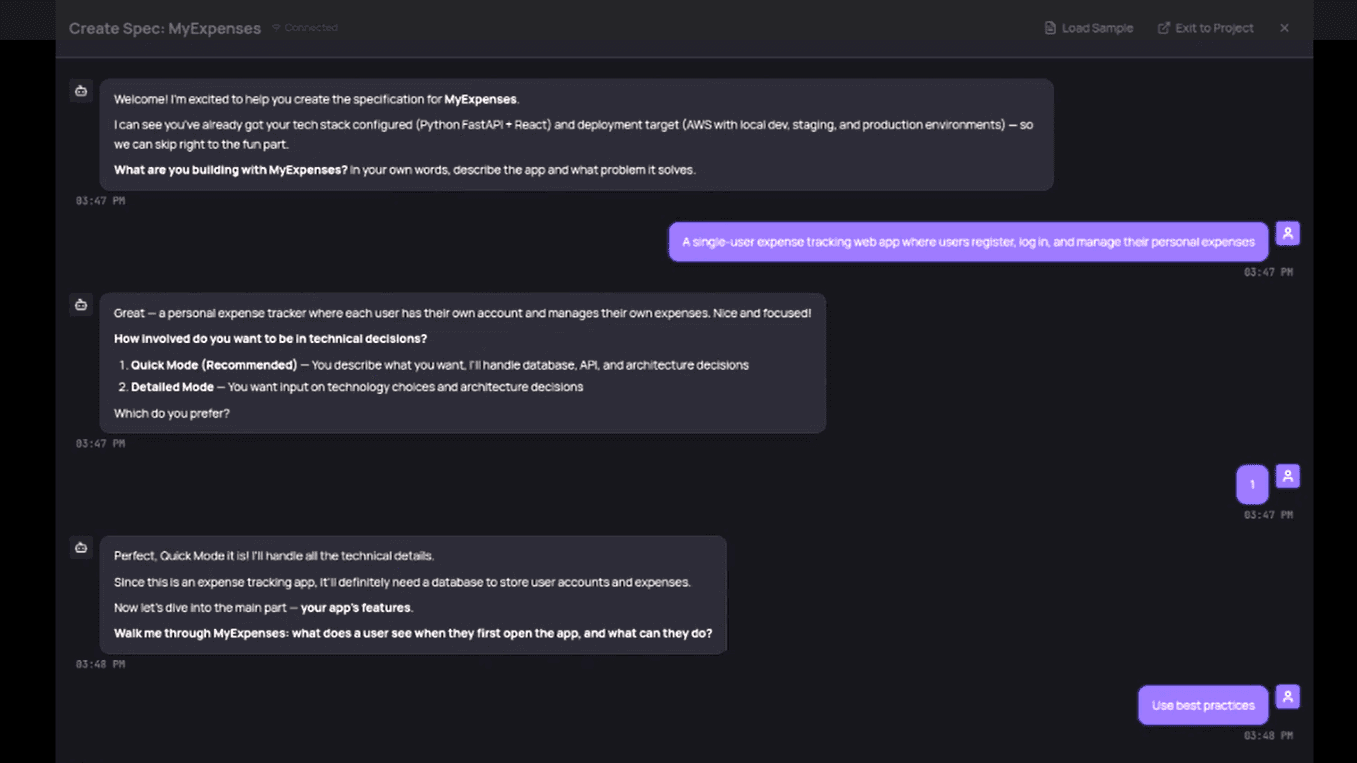Click the "Walk me through MyExpenses" question text

(x=413, y=633)
